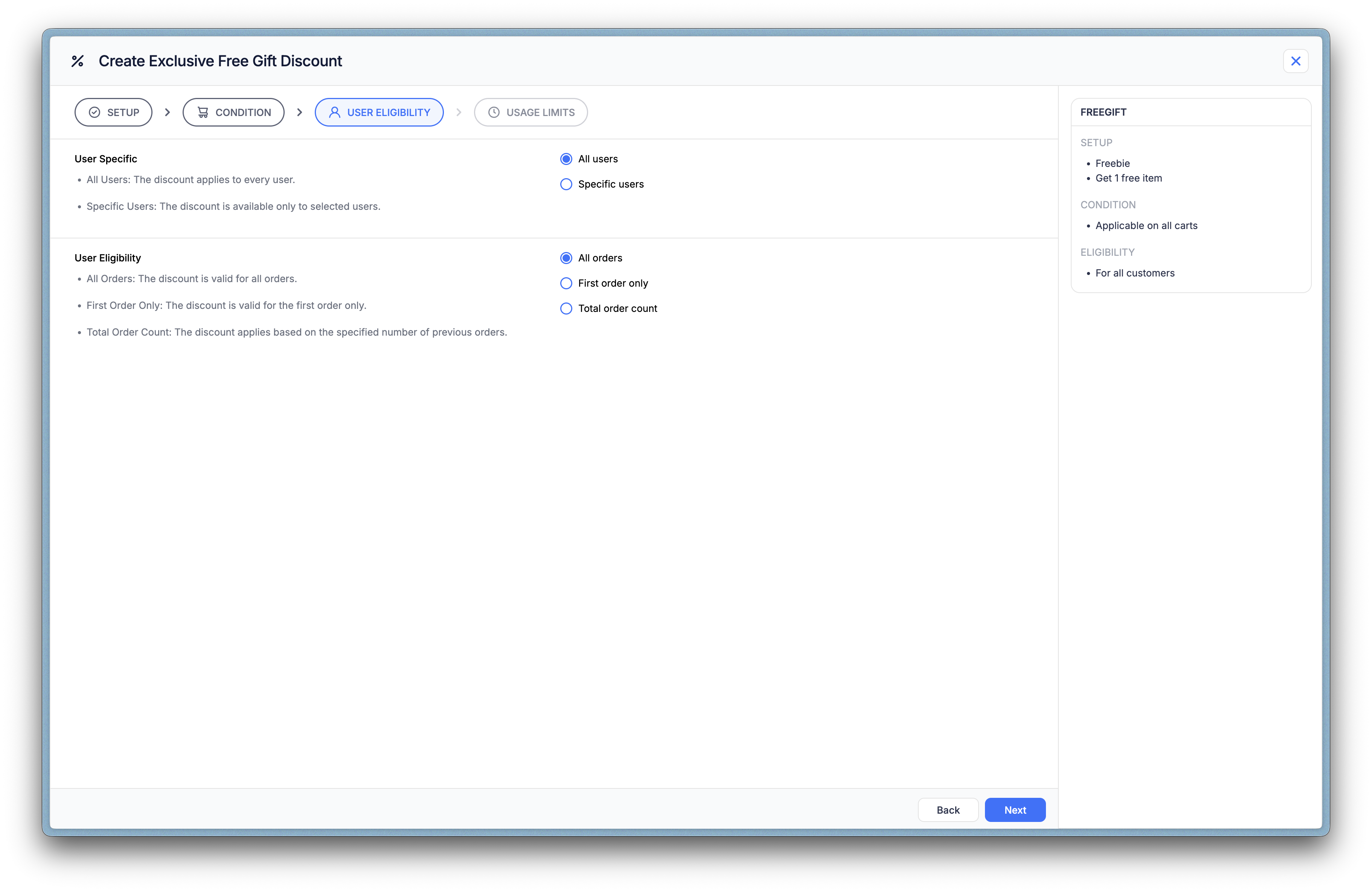Click the percent discount icon in header
The width and height of the screenshot is (1372, 892).
coord(77,61)
